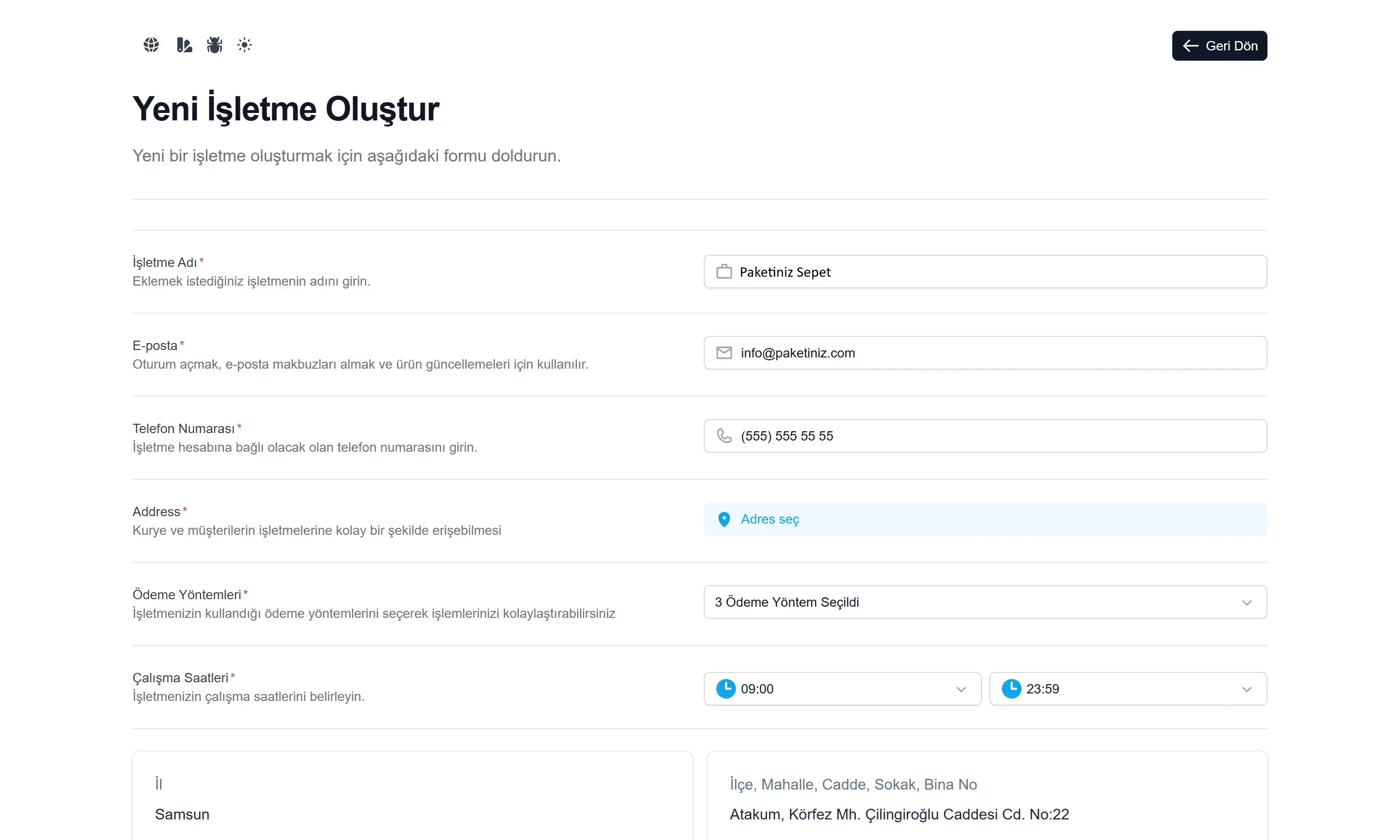Toggle light mode with the sun icon
The width and height of the screenshot is (1400, 840).
coord(245,45)
